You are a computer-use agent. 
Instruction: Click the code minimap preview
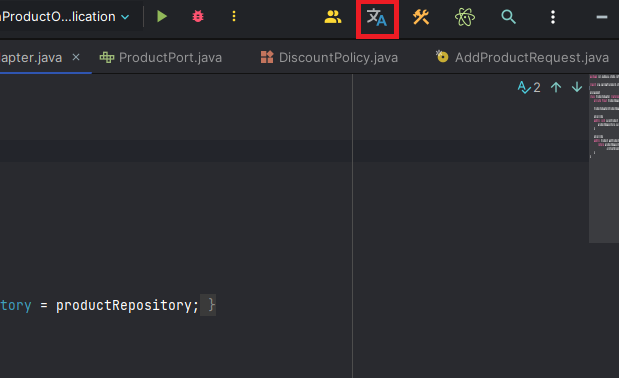(604, 158)
